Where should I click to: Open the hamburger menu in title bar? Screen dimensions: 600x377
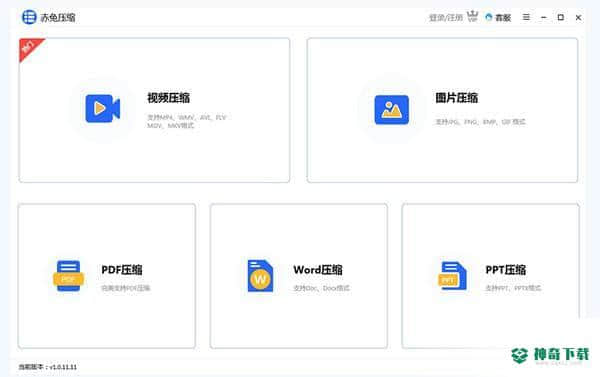pos(526,17)
